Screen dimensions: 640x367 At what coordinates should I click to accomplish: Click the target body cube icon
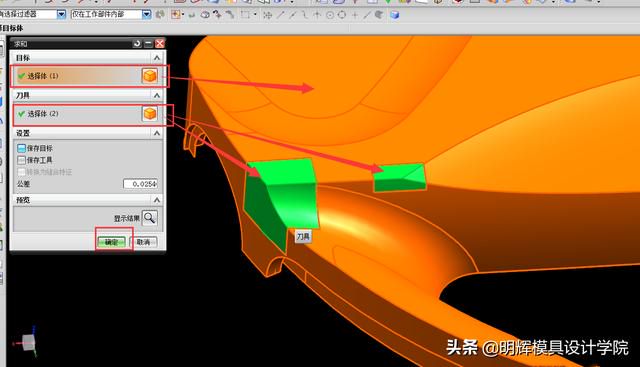coord(150,76)
